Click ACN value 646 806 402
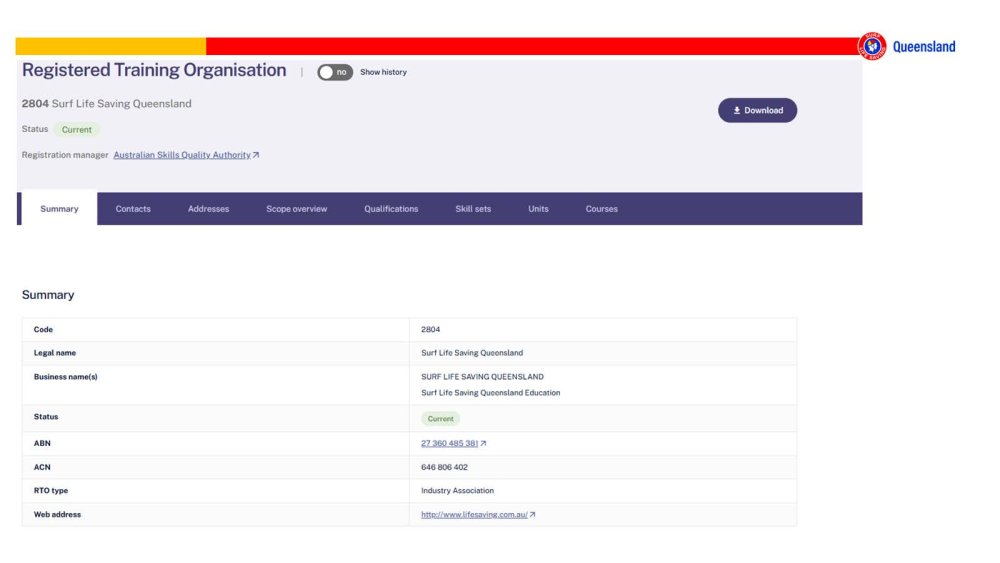 pos(445,467)
